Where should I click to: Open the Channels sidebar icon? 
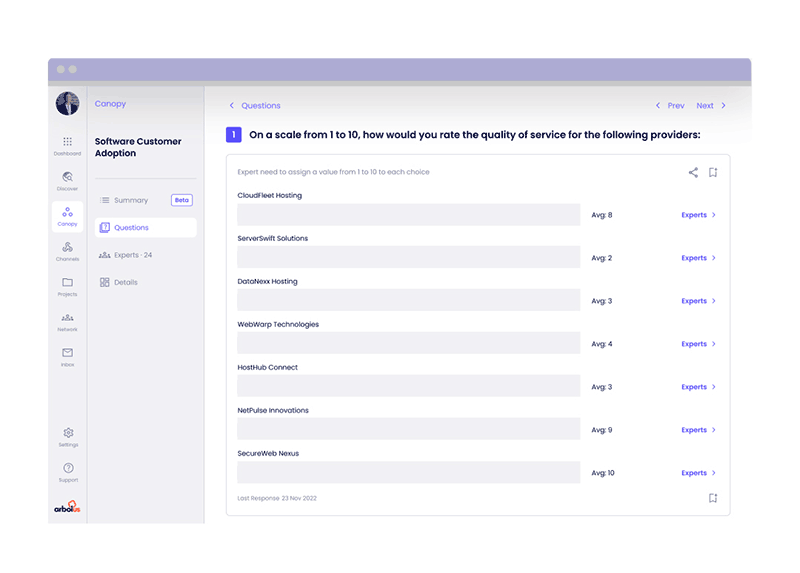point(67,247)
